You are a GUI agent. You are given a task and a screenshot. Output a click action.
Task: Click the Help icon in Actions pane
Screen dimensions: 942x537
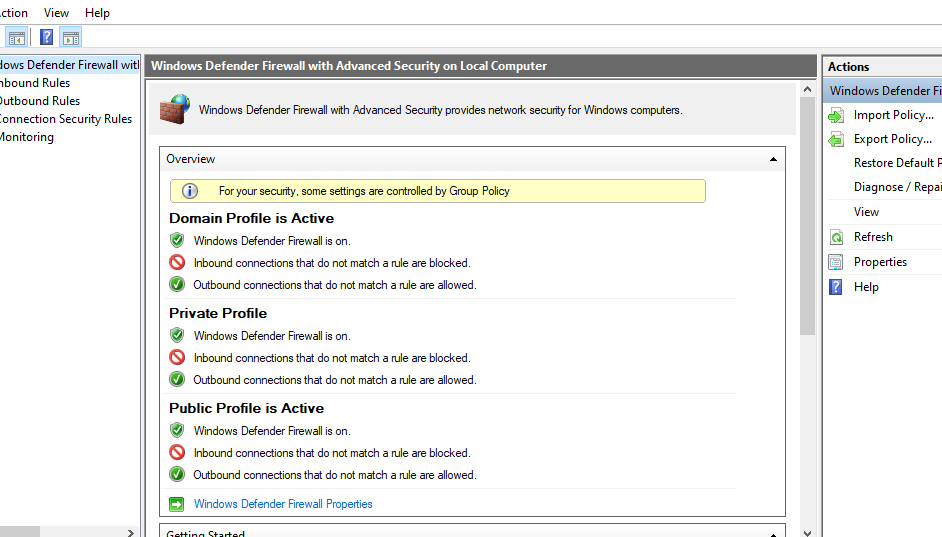point(836,287)
